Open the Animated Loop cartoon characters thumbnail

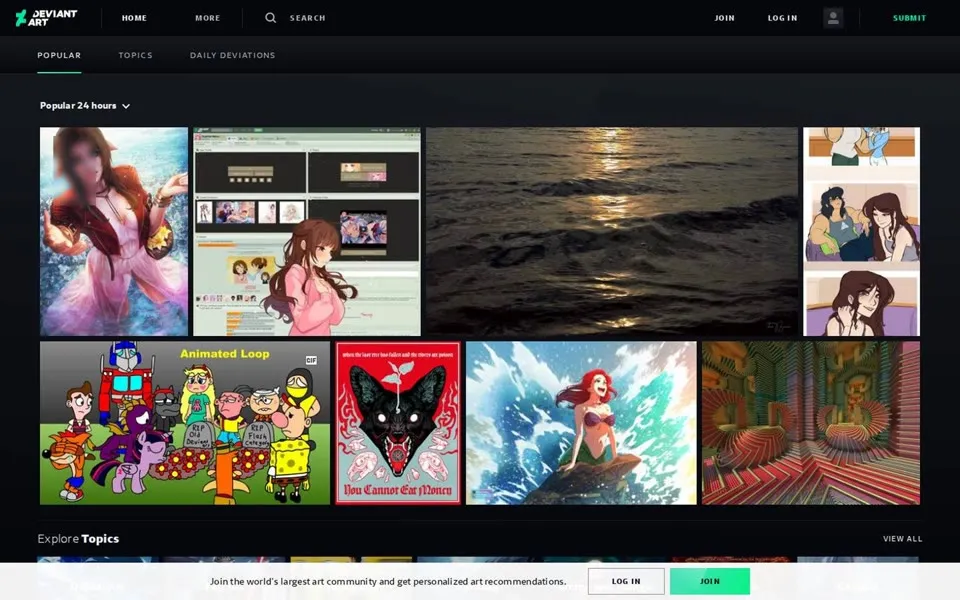[x=185, y=423]
